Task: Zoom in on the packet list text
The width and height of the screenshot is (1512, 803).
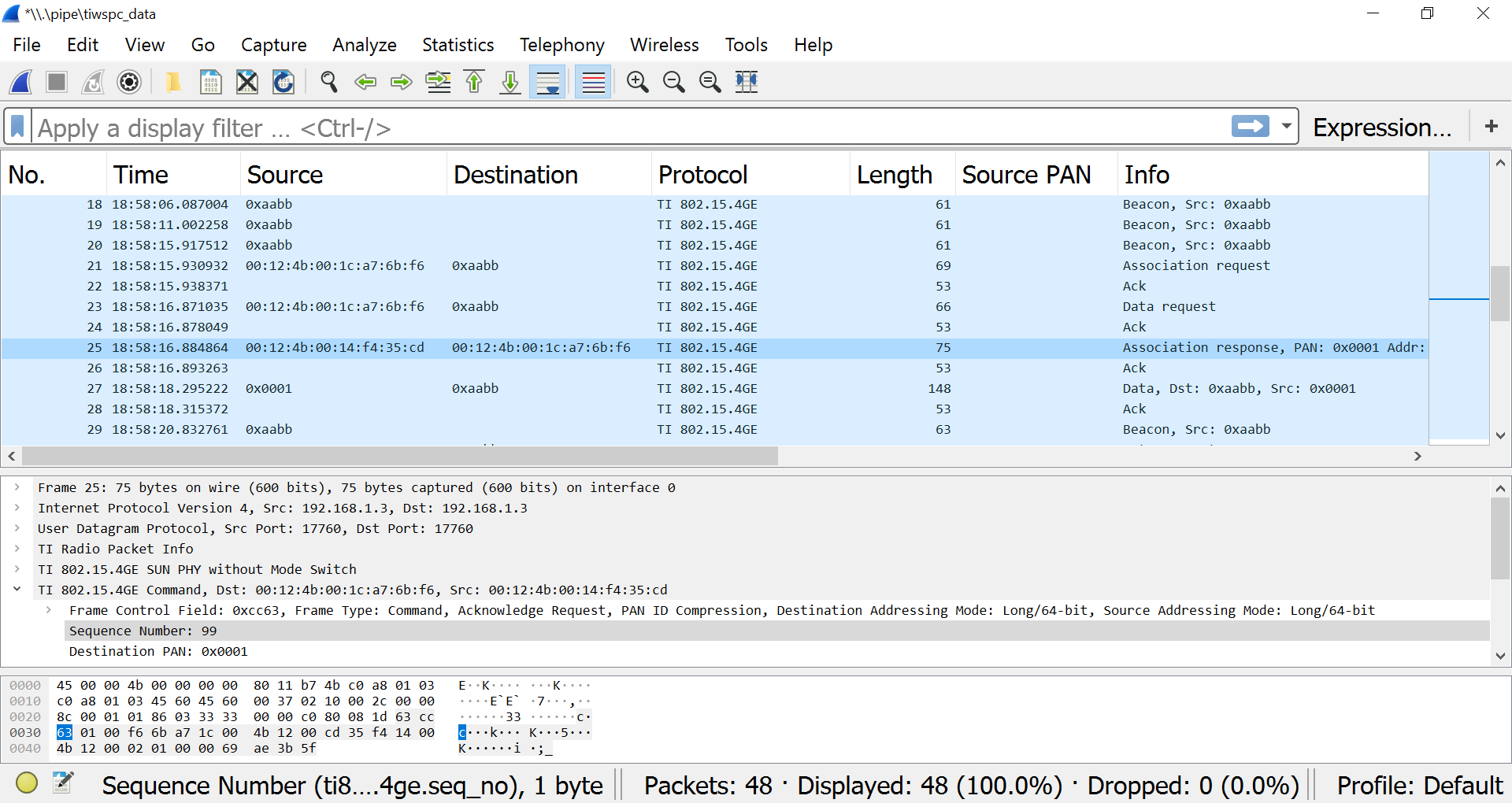Action: point(637,82)
